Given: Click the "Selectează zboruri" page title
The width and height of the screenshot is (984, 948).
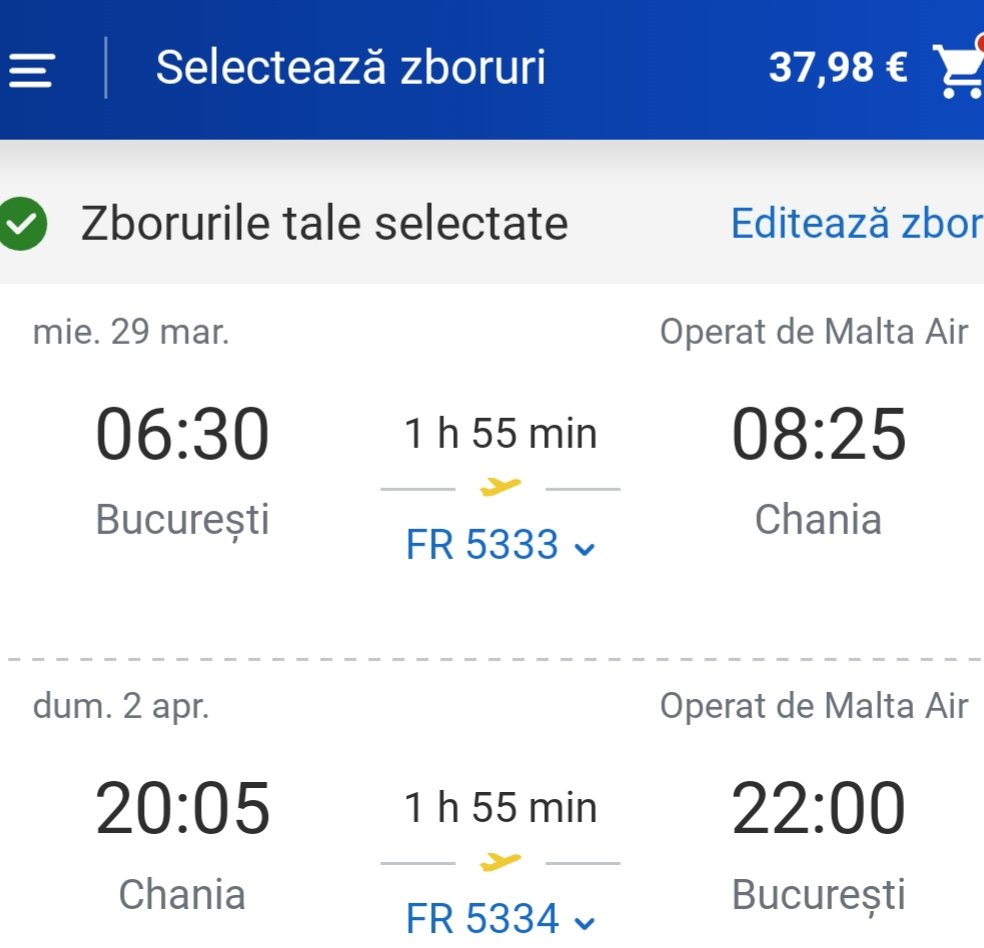Looking at the screenshot, I should pyautogui.click(x=351, y=68).
